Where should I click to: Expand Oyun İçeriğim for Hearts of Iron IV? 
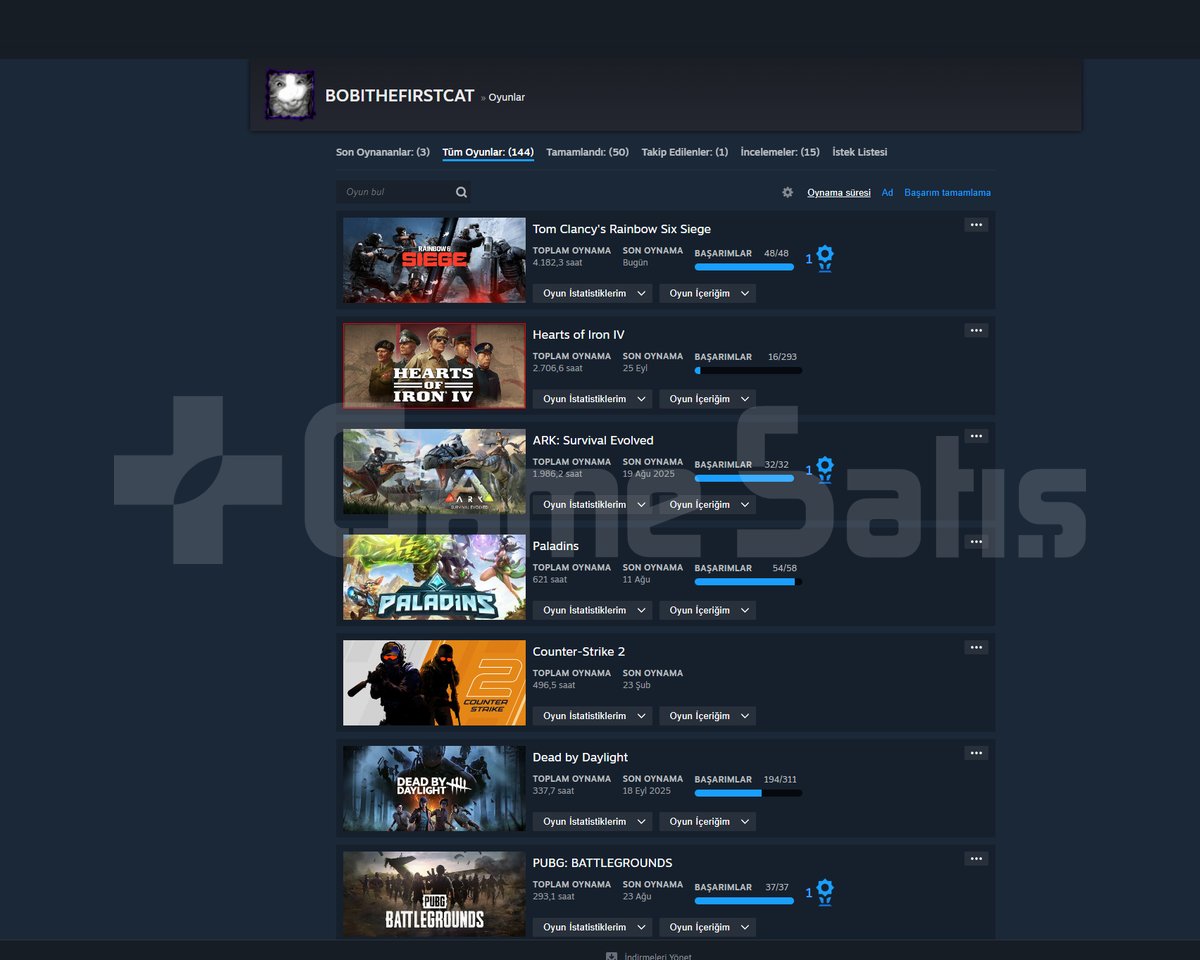pos(707,399)
